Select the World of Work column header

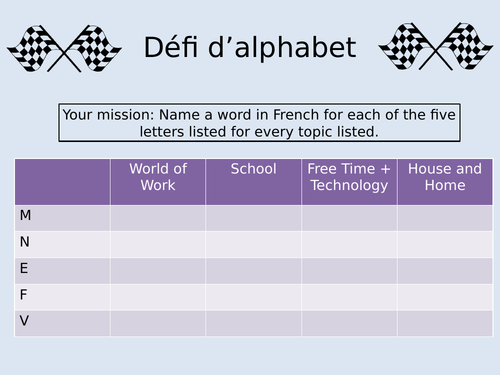(158, 182)
